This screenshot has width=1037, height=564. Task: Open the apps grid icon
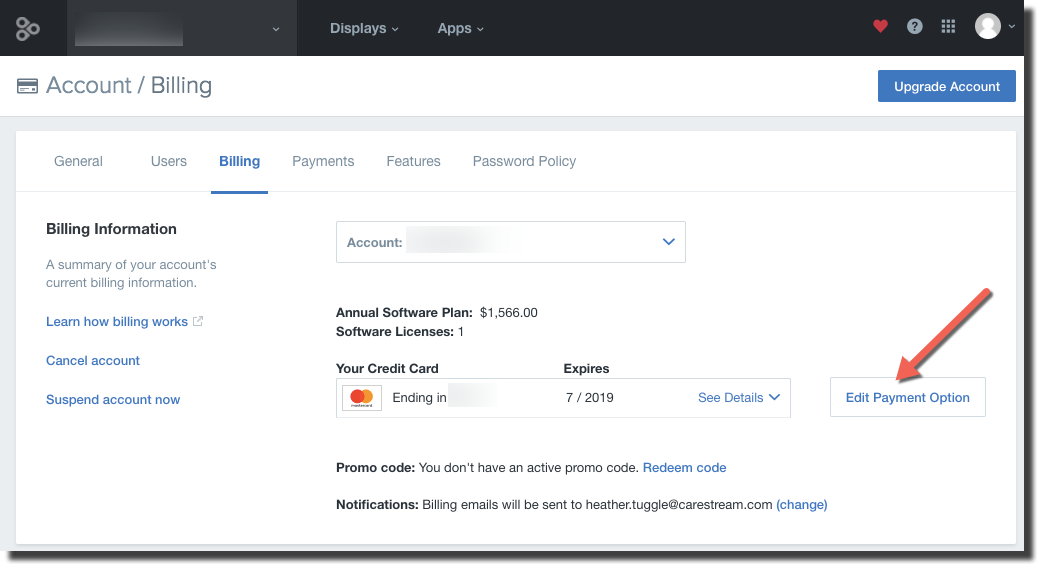click(948, 26)
